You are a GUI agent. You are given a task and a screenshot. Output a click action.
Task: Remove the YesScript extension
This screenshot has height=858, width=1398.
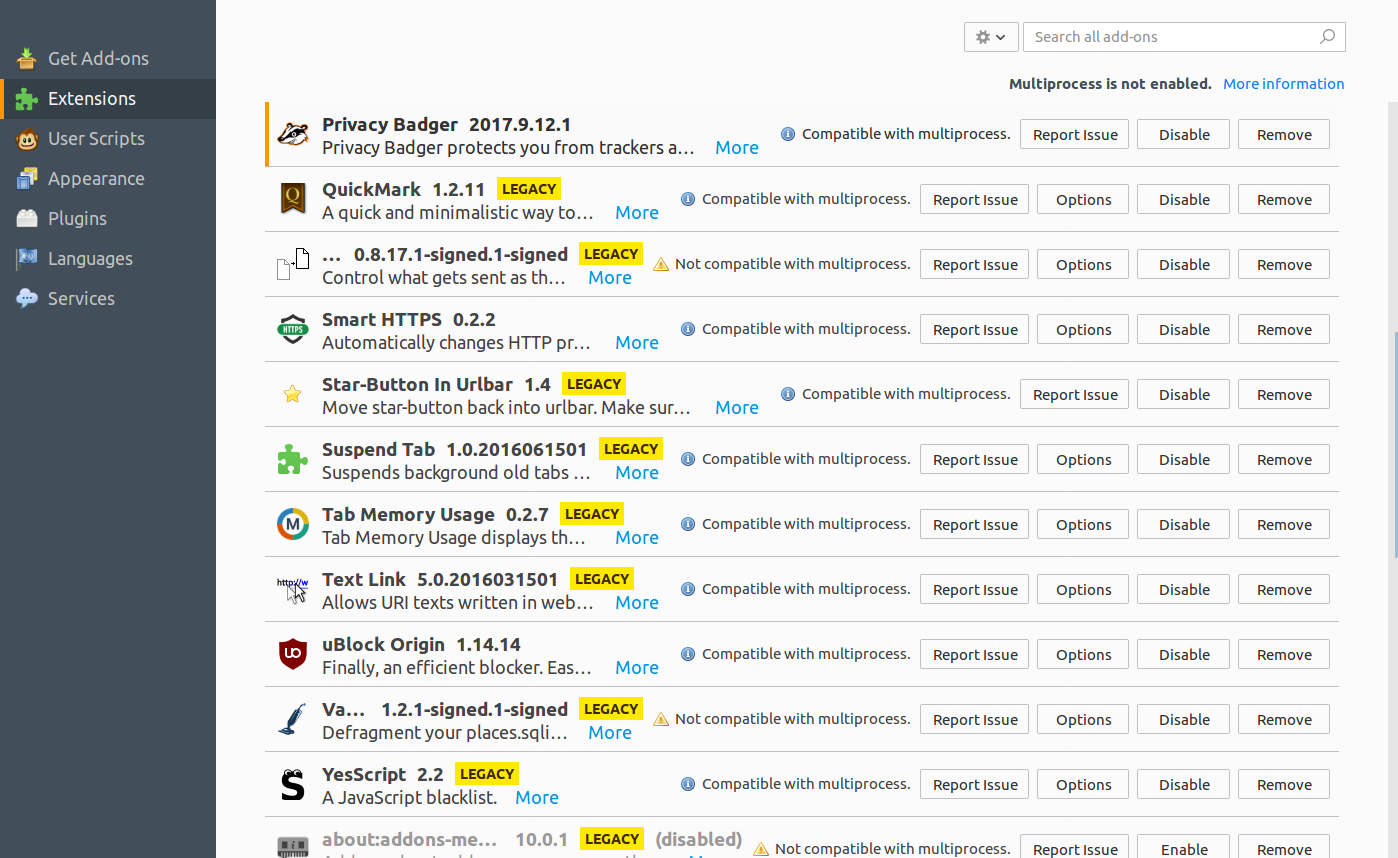tap(1284, 785)
